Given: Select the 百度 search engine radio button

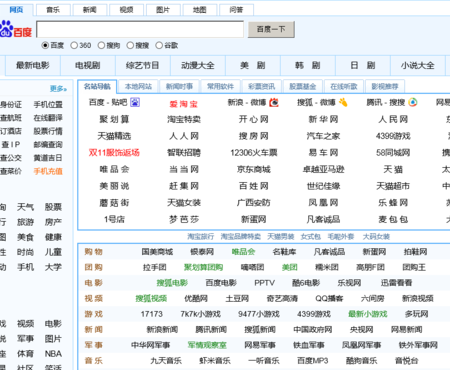Looking at the screenshot, I should 45,45.
